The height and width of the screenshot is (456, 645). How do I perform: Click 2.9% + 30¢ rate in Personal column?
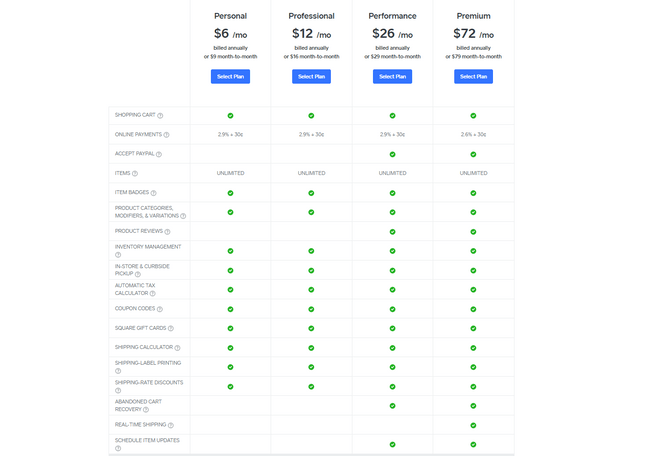tap(230, 134)
